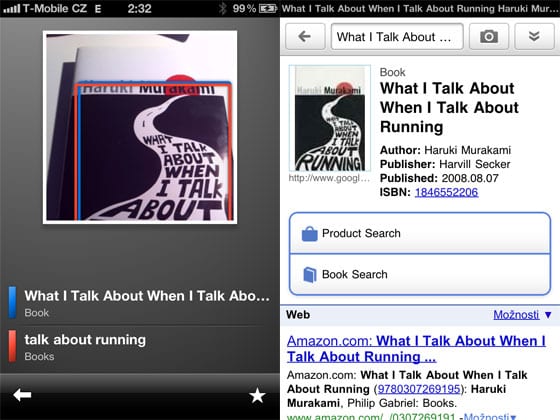Open the ISBN 1846552206 link
560x420 pixels.
(x=446, y=192)
